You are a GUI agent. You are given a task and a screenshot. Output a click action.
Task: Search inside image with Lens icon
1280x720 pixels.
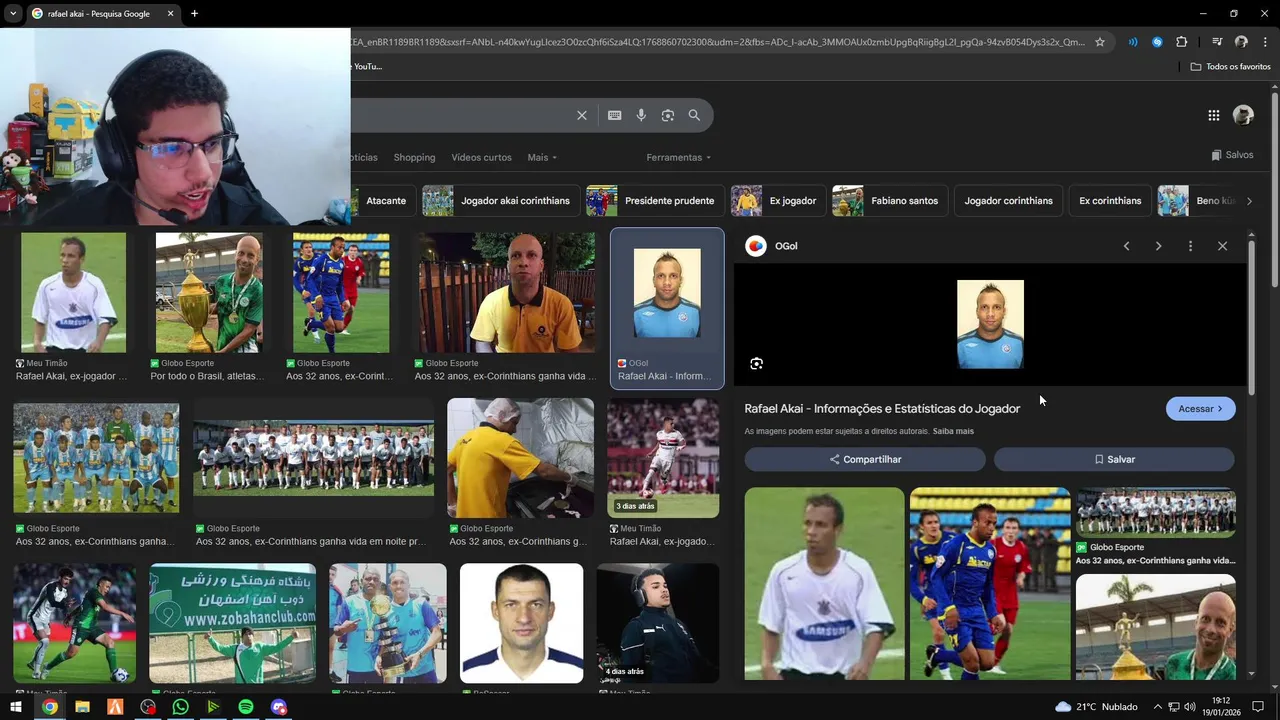[x=756, y=364]
